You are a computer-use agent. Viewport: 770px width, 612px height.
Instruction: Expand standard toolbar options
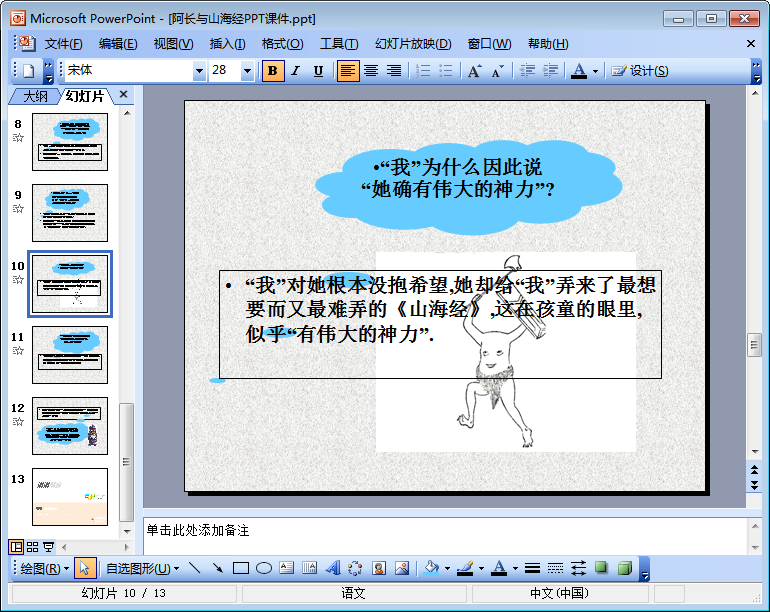tap(48, 71)
